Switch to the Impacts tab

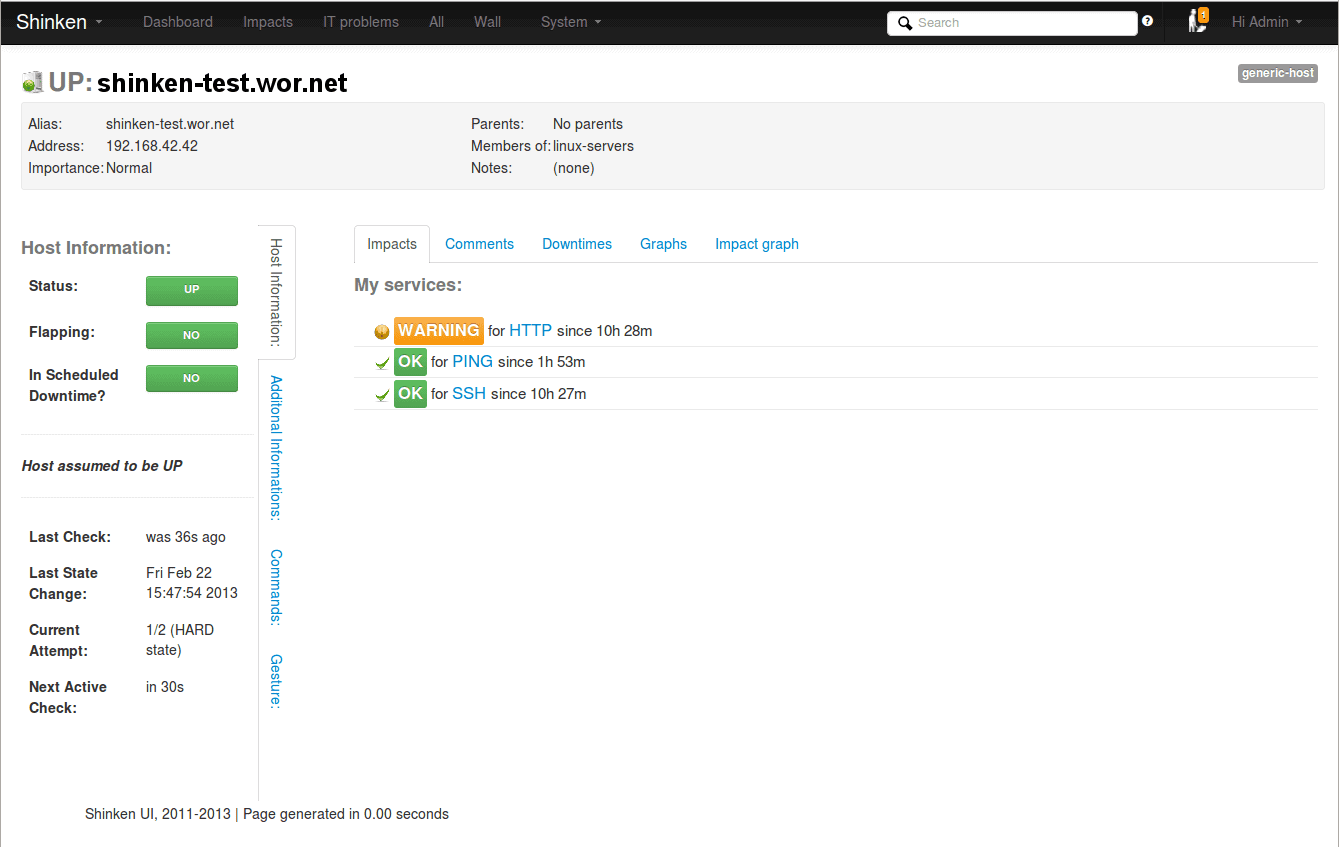point(392,244)
